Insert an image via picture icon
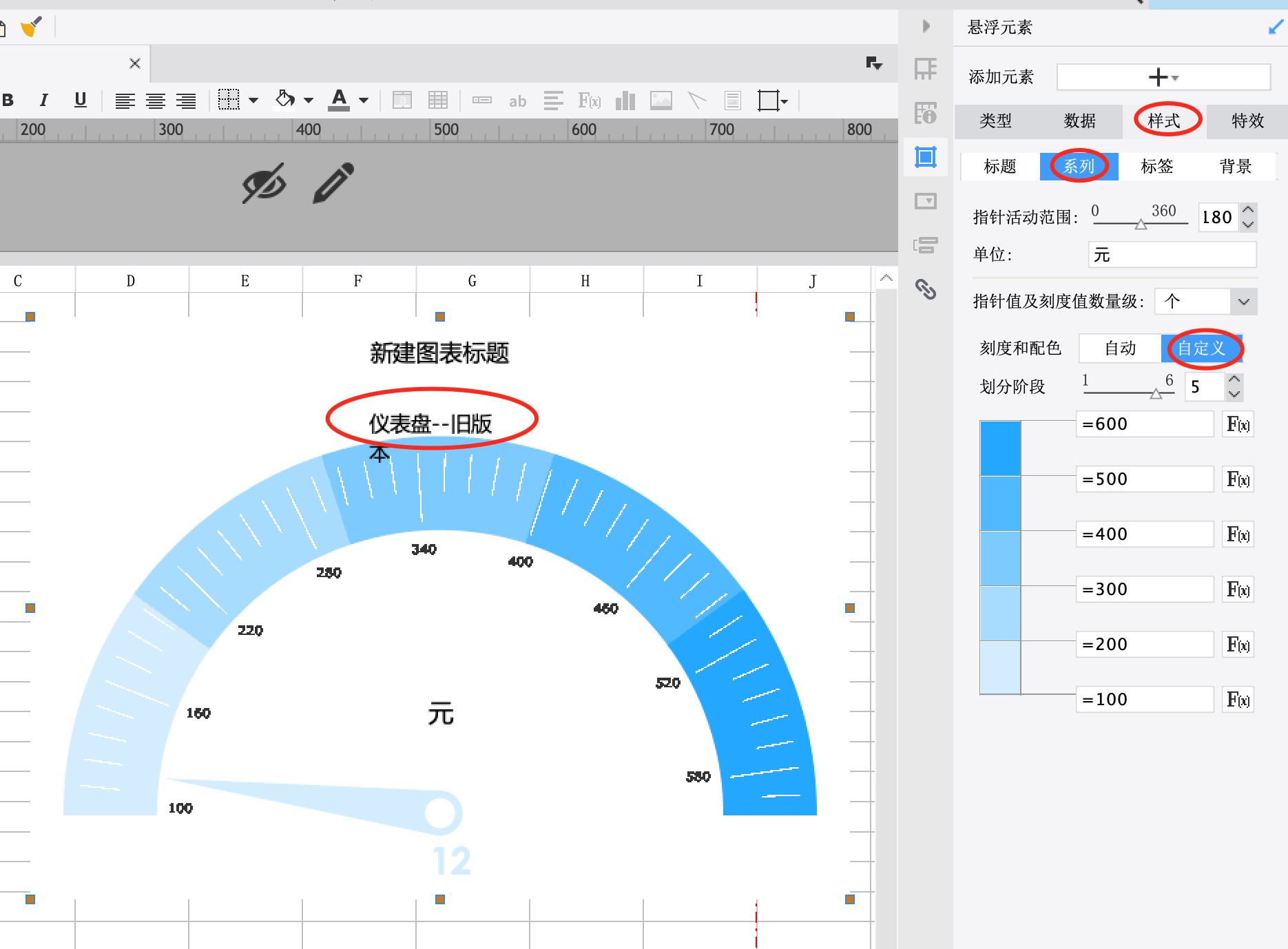This screenshot has height=949, width=1288. [x=661, y=101]
